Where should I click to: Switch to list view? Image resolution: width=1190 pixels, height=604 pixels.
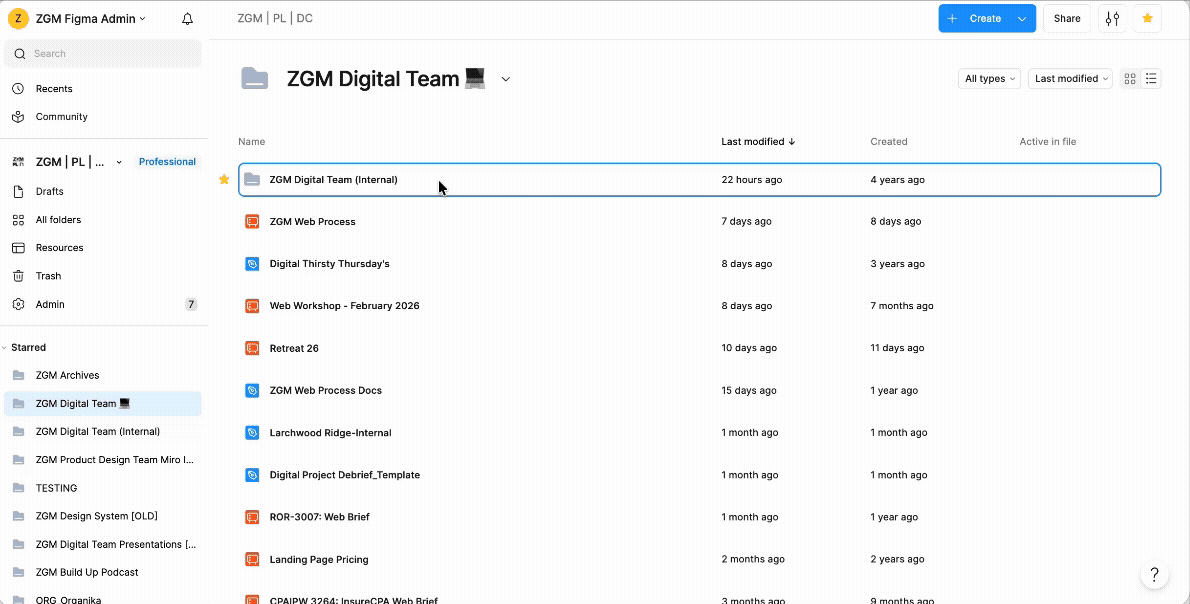tap(1151, 79)
